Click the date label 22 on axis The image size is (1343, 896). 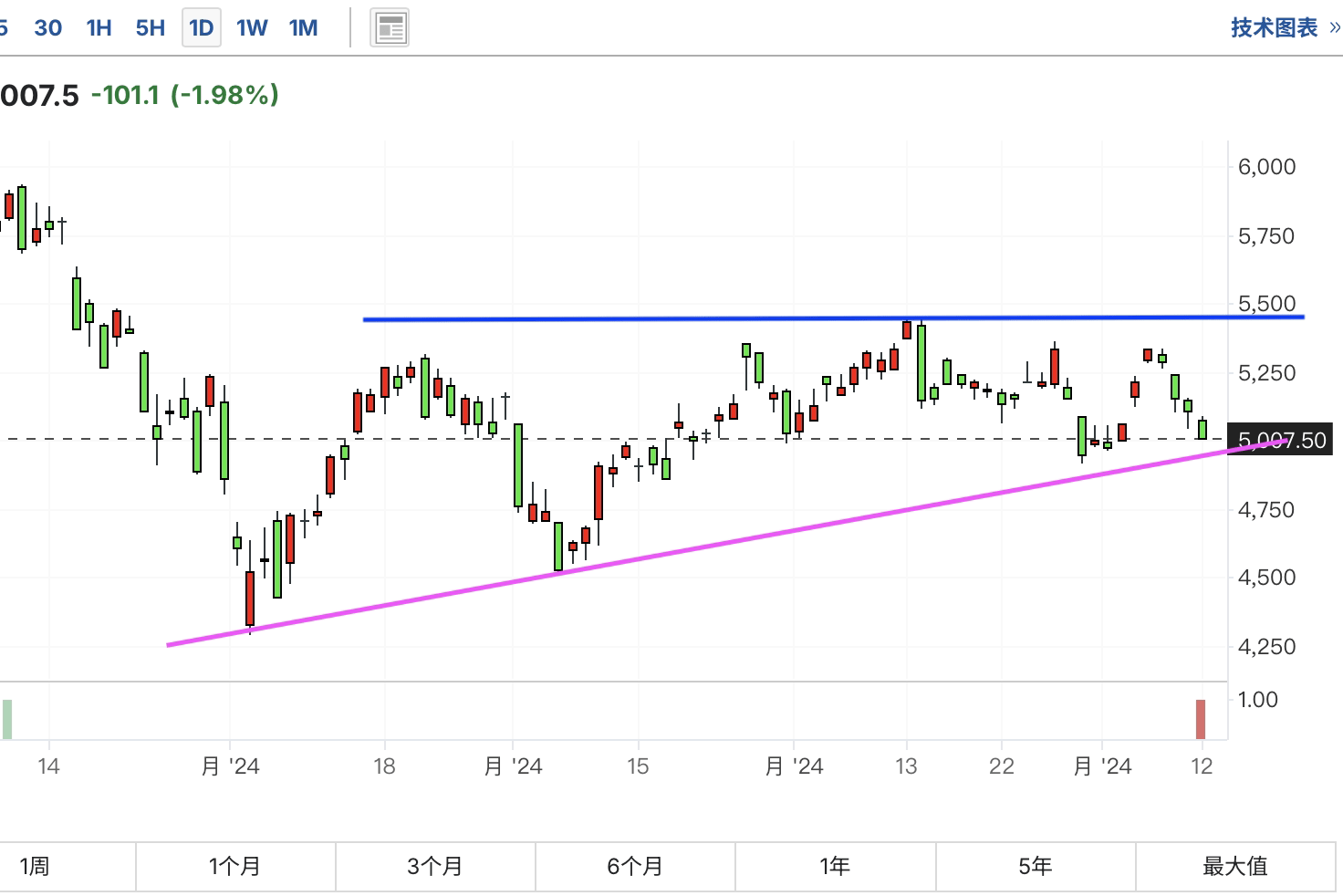pyautogui.click(x=1002, y=766)
